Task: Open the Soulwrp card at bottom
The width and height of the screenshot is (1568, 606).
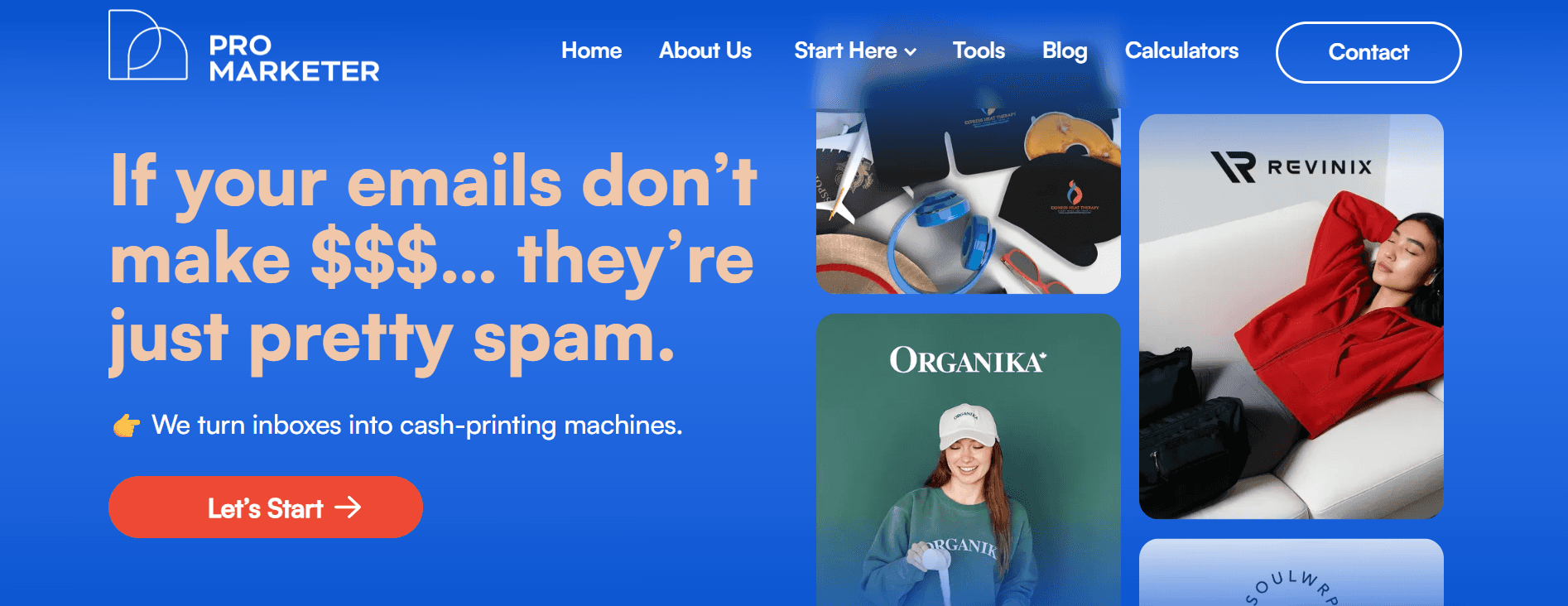Action: (x=1291, y=573)
